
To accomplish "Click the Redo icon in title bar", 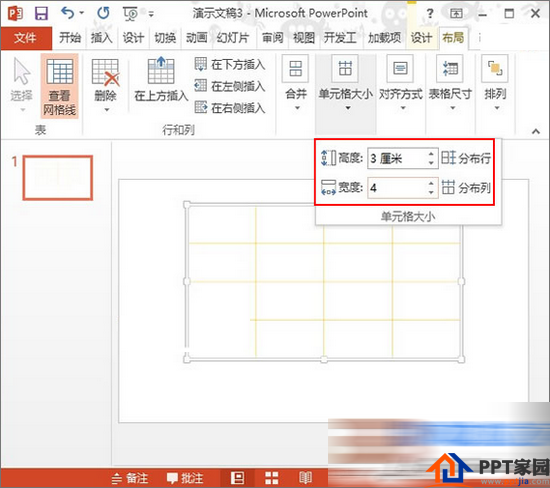I will click(103, 13).
